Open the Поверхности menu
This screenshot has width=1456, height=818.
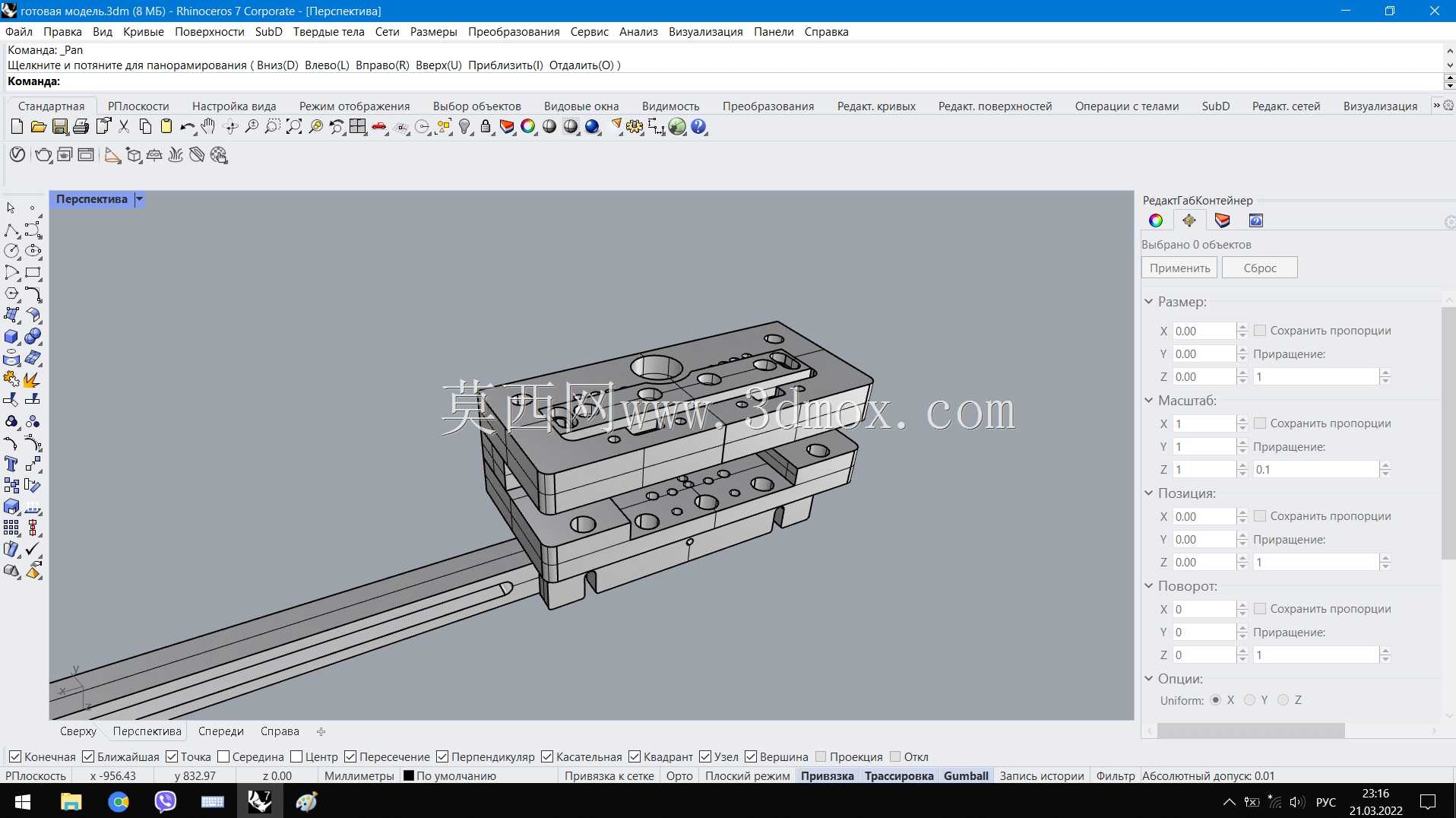tap(210, 31)
